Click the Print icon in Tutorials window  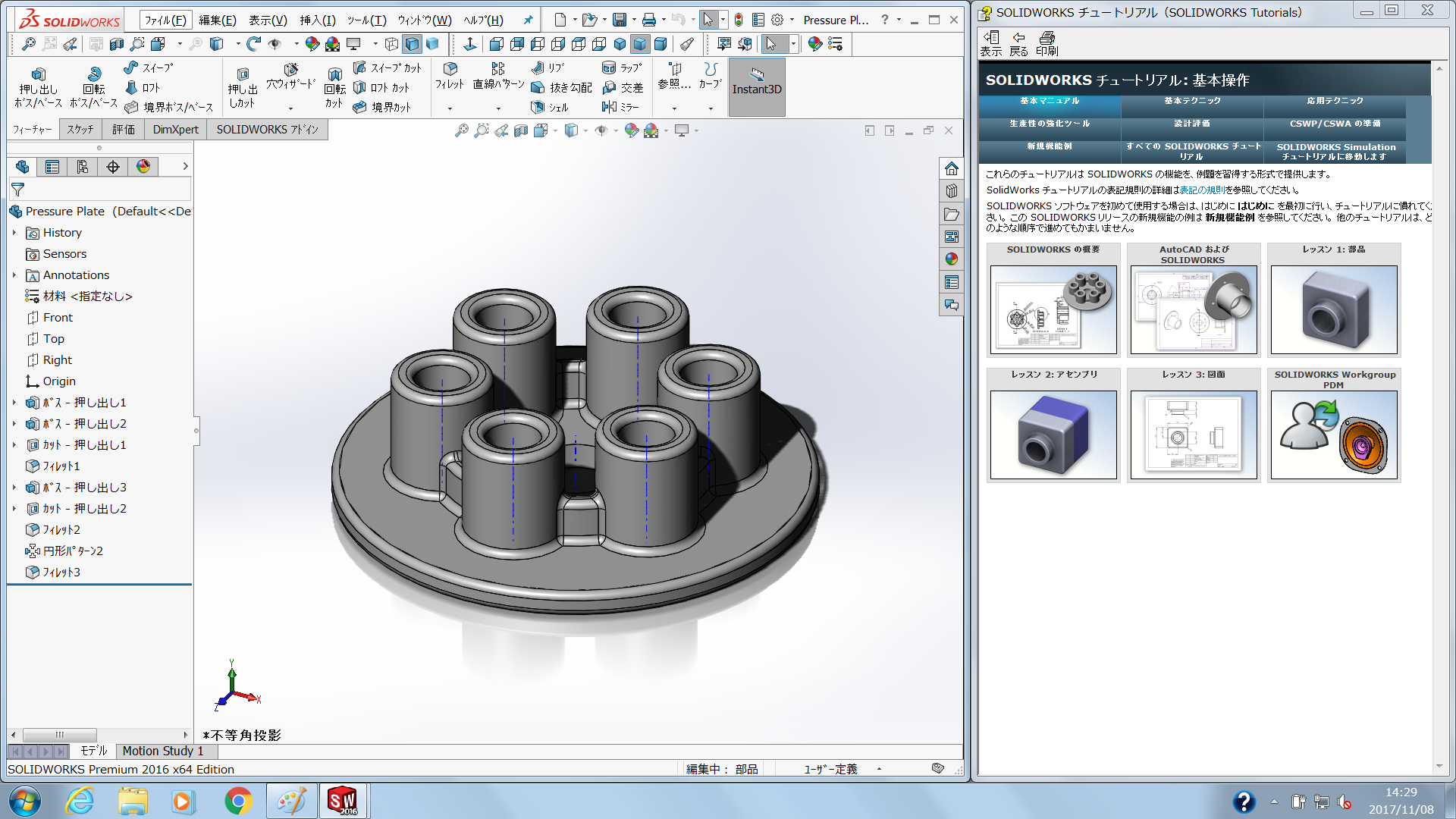click(1047, 44)
